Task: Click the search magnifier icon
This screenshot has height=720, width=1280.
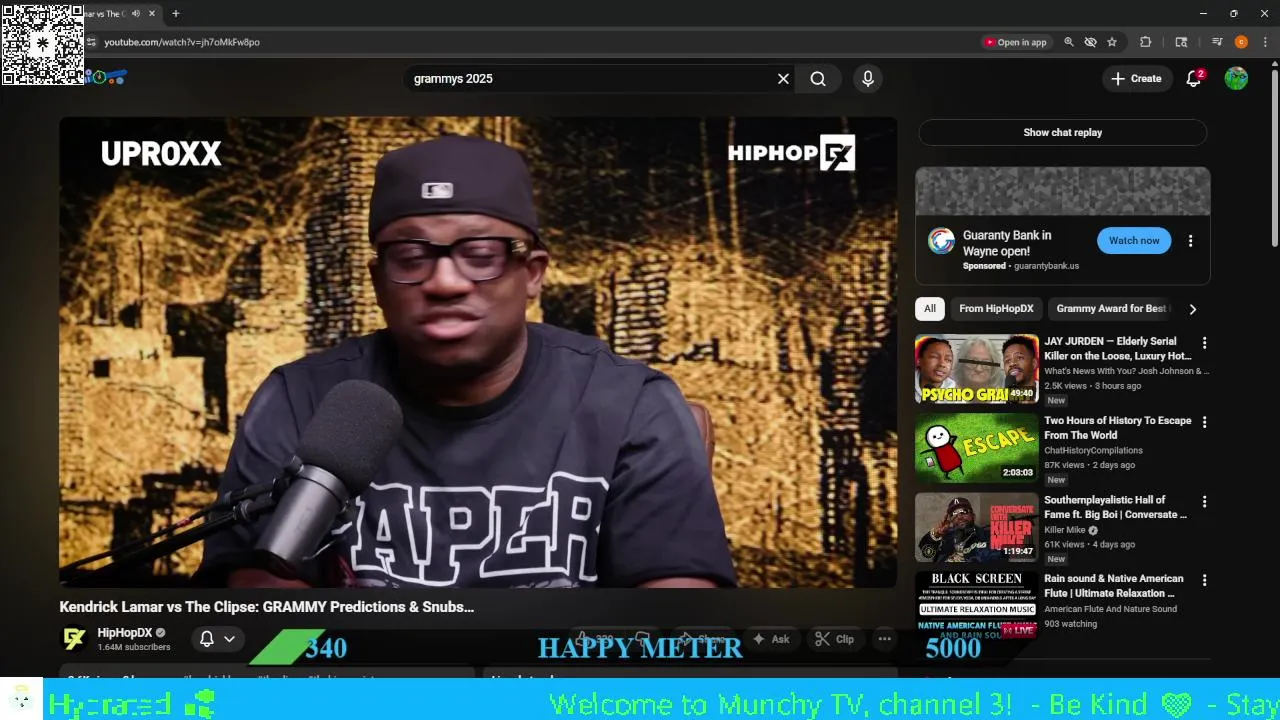Action: (x=818, y=79)
